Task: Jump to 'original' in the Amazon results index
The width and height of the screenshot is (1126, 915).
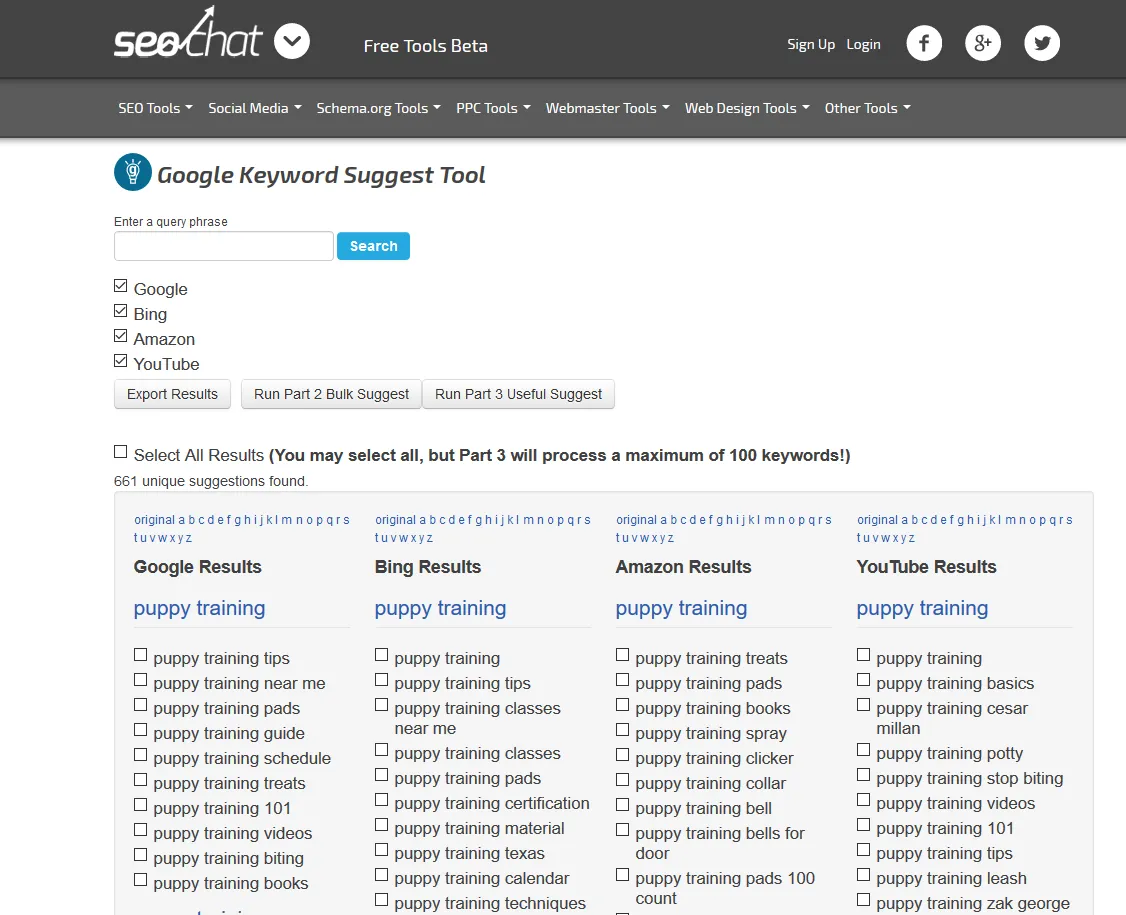Action: pos(636,520)
